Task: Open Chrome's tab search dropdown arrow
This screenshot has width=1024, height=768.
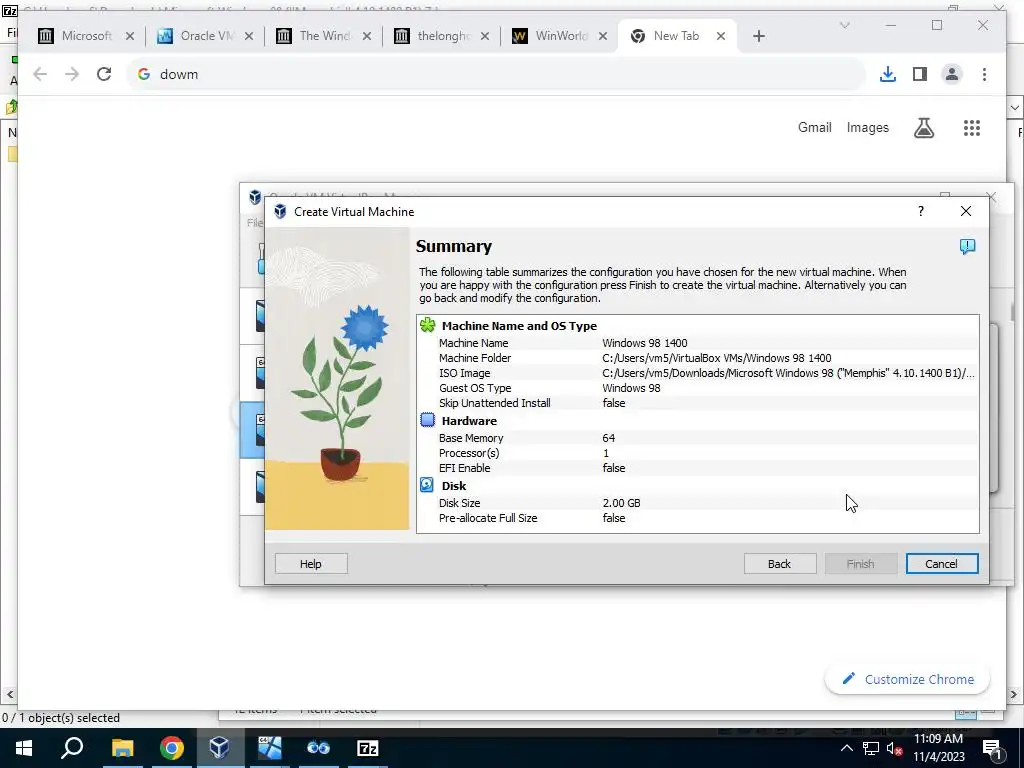Action: coord(844,25)
